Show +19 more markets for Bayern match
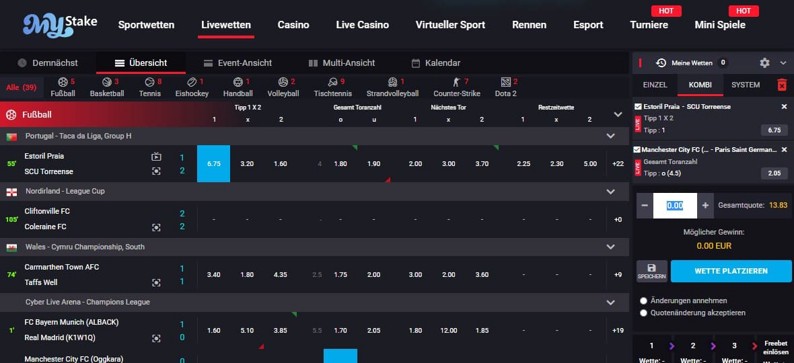The height and width of the screenshot is (363, 794). pos(618,331)
